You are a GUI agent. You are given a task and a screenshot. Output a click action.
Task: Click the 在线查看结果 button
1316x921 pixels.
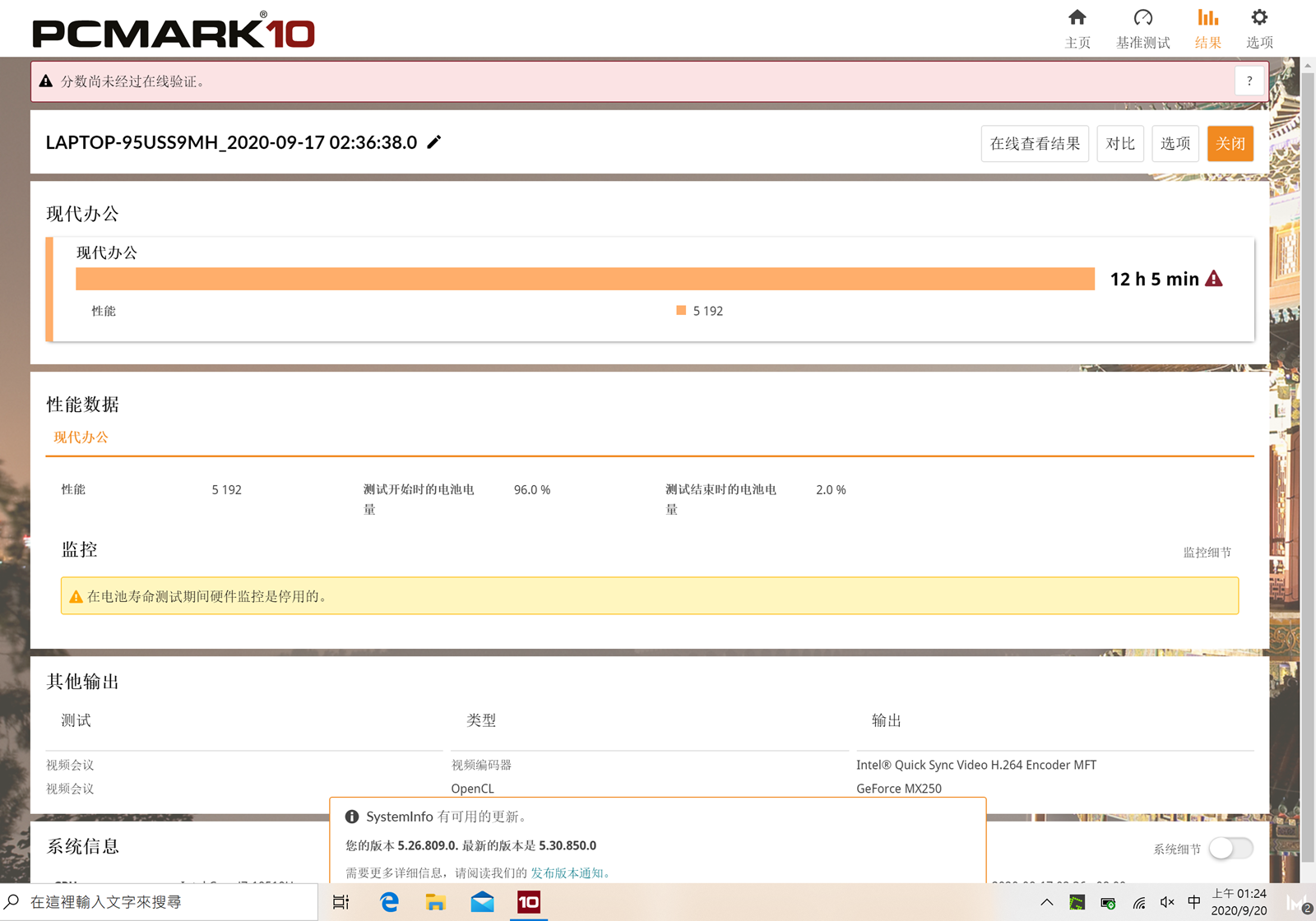click(x=1034, y=144)
